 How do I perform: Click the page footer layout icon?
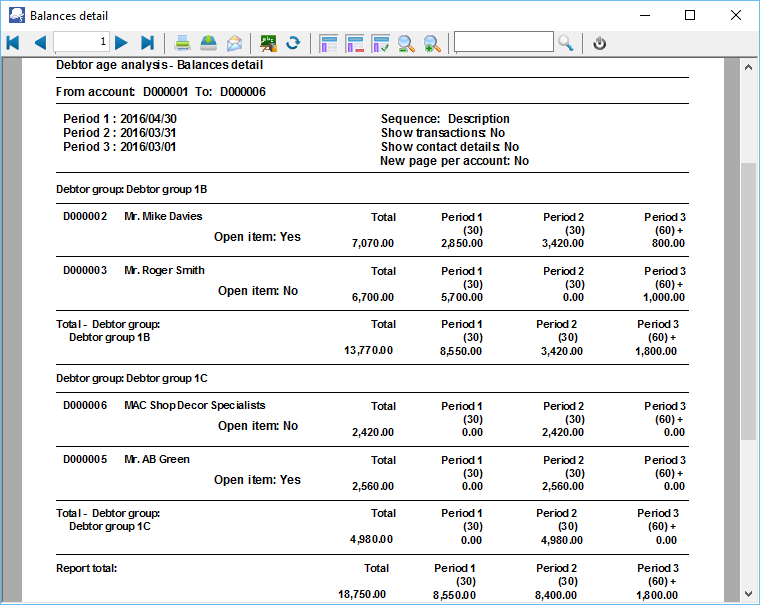(x=354, y=43)
